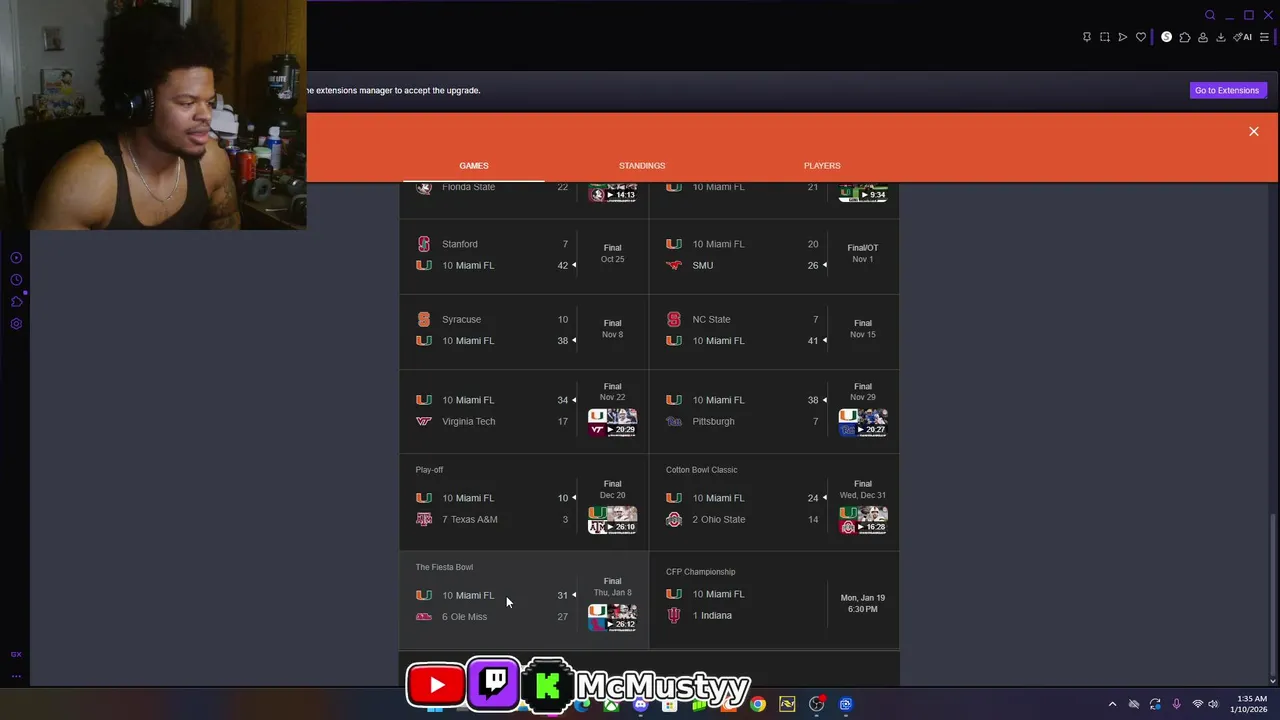1280x720 pixels.
Task: Open Google Chrome from the taskbar
Action: point(758,704)
